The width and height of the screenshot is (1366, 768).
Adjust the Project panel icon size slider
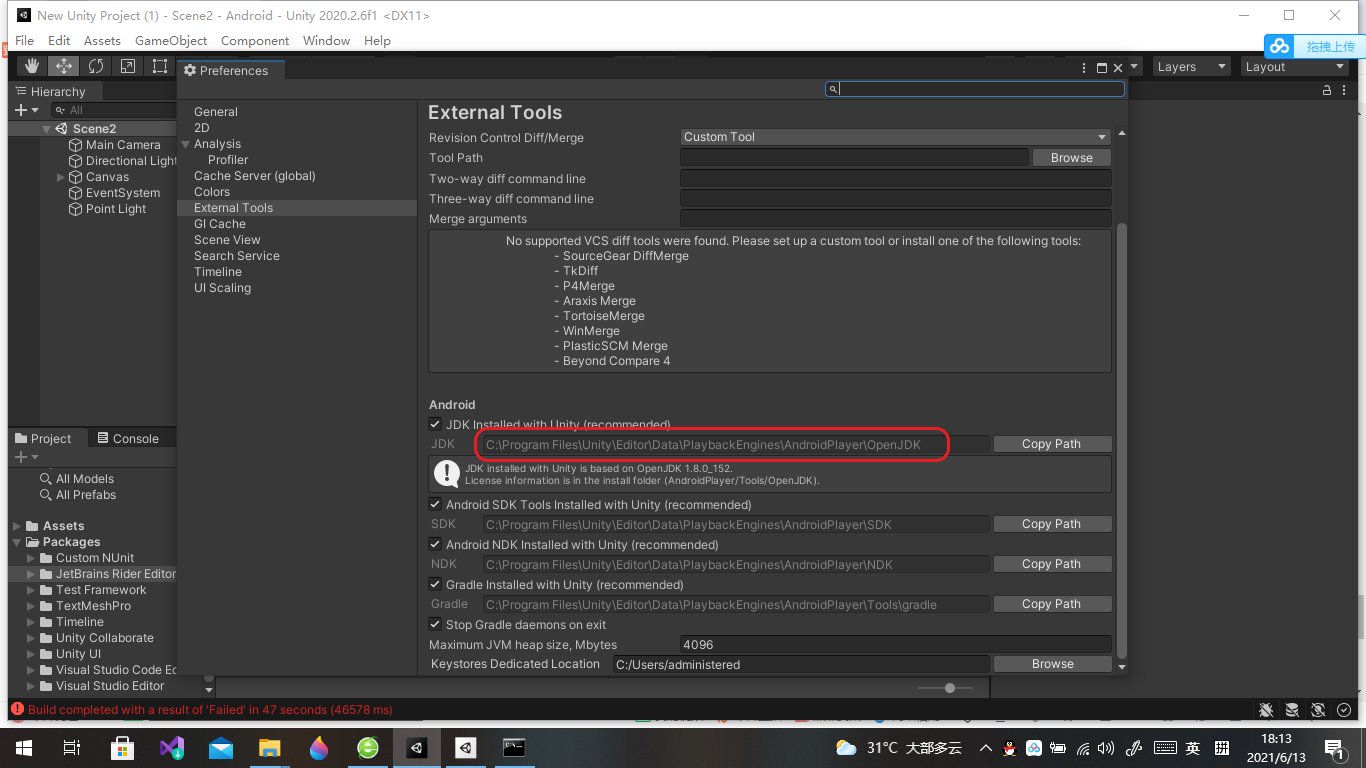950,687
